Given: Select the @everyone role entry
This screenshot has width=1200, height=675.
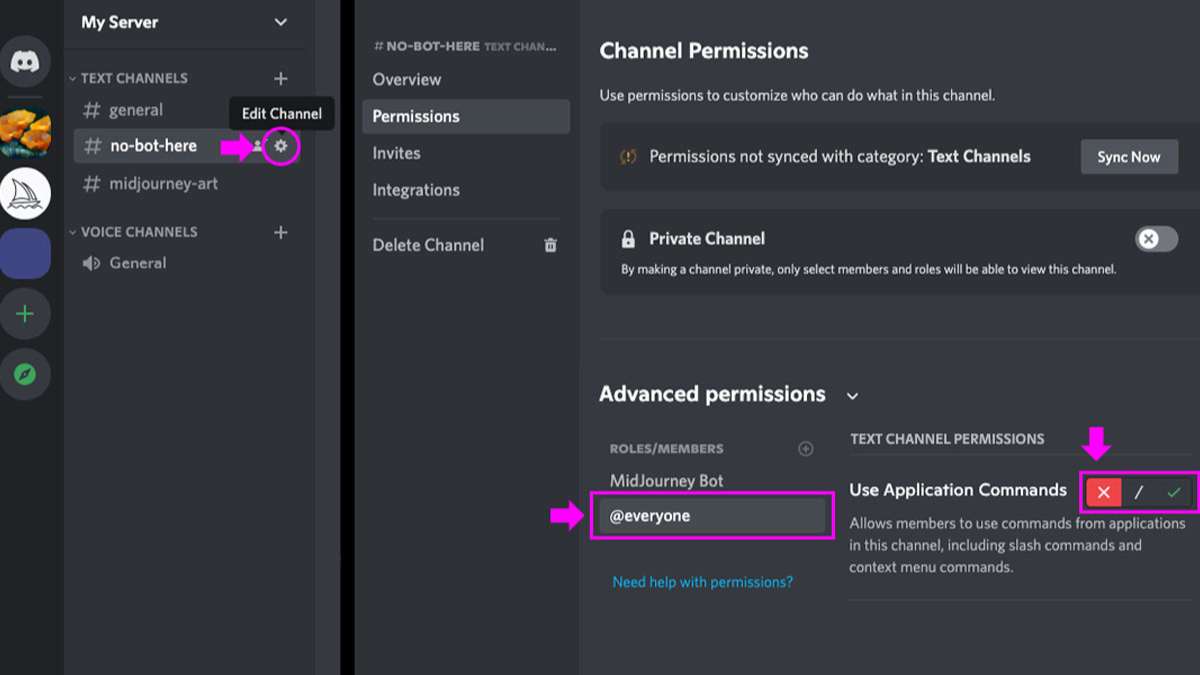Looking at the screenshot, I should [x=711, y=515].
